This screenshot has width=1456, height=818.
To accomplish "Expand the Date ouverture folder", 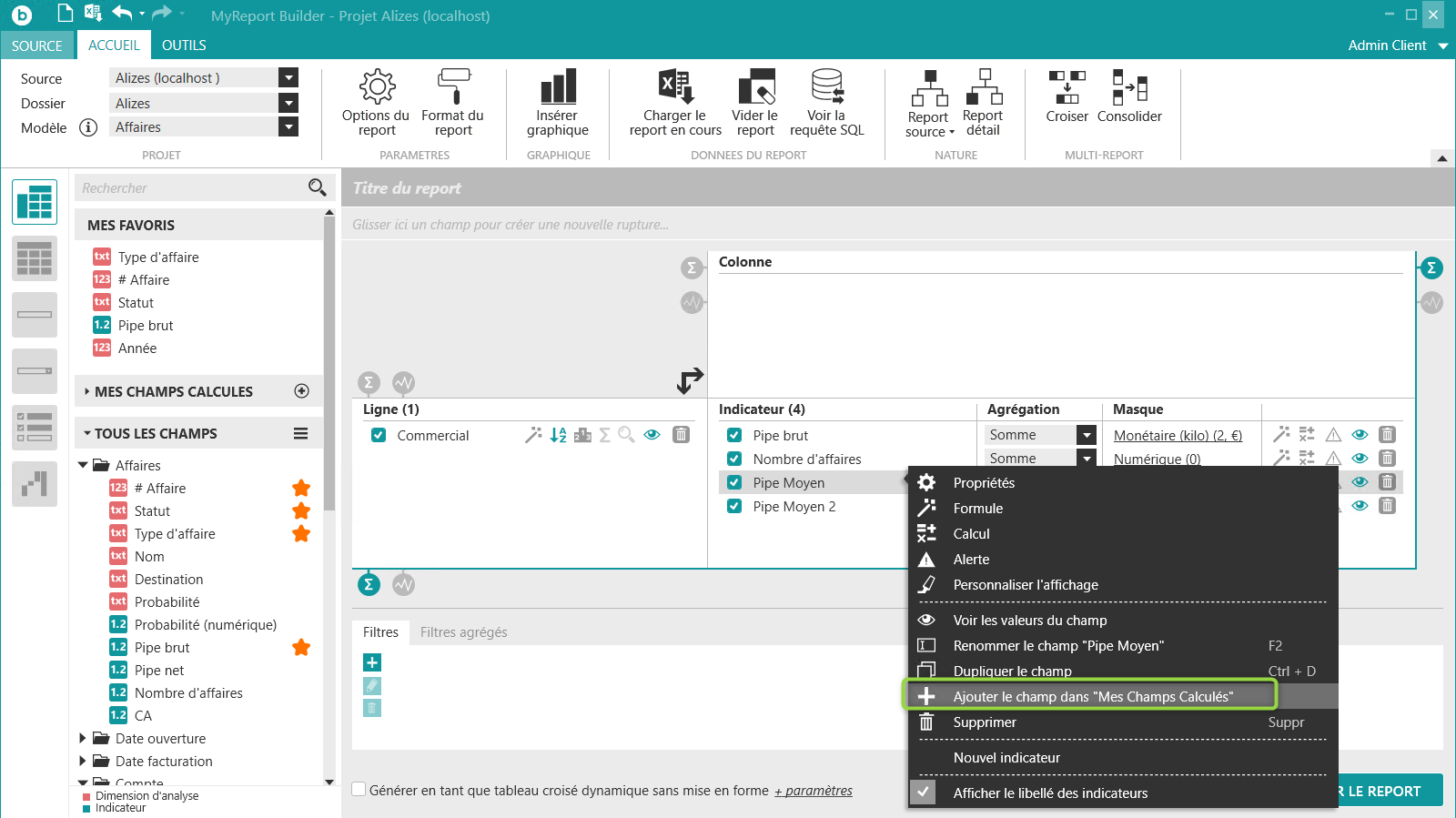I will pos(83,738).
